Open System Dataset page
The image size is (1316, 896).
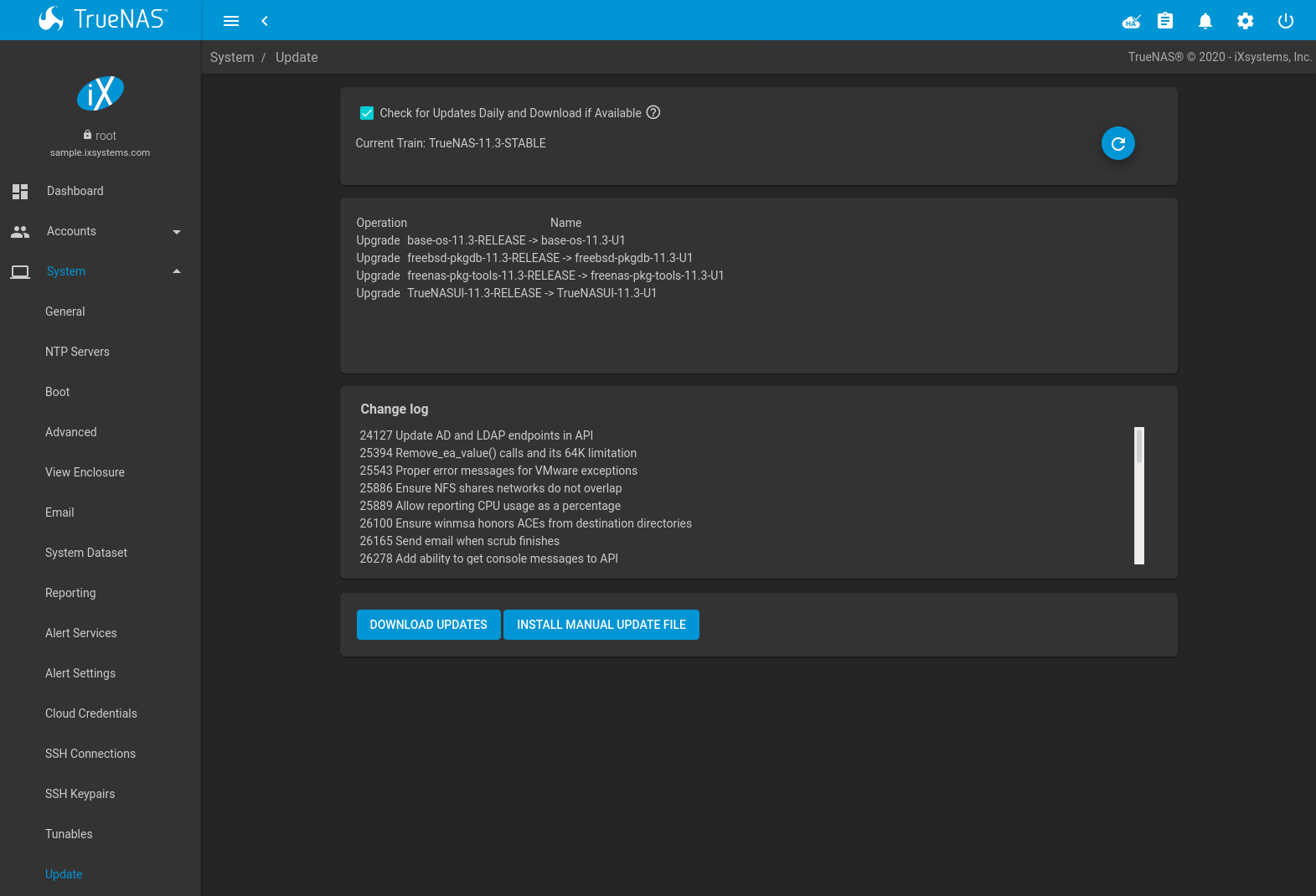pyautogui.click(x=86, y=553)
